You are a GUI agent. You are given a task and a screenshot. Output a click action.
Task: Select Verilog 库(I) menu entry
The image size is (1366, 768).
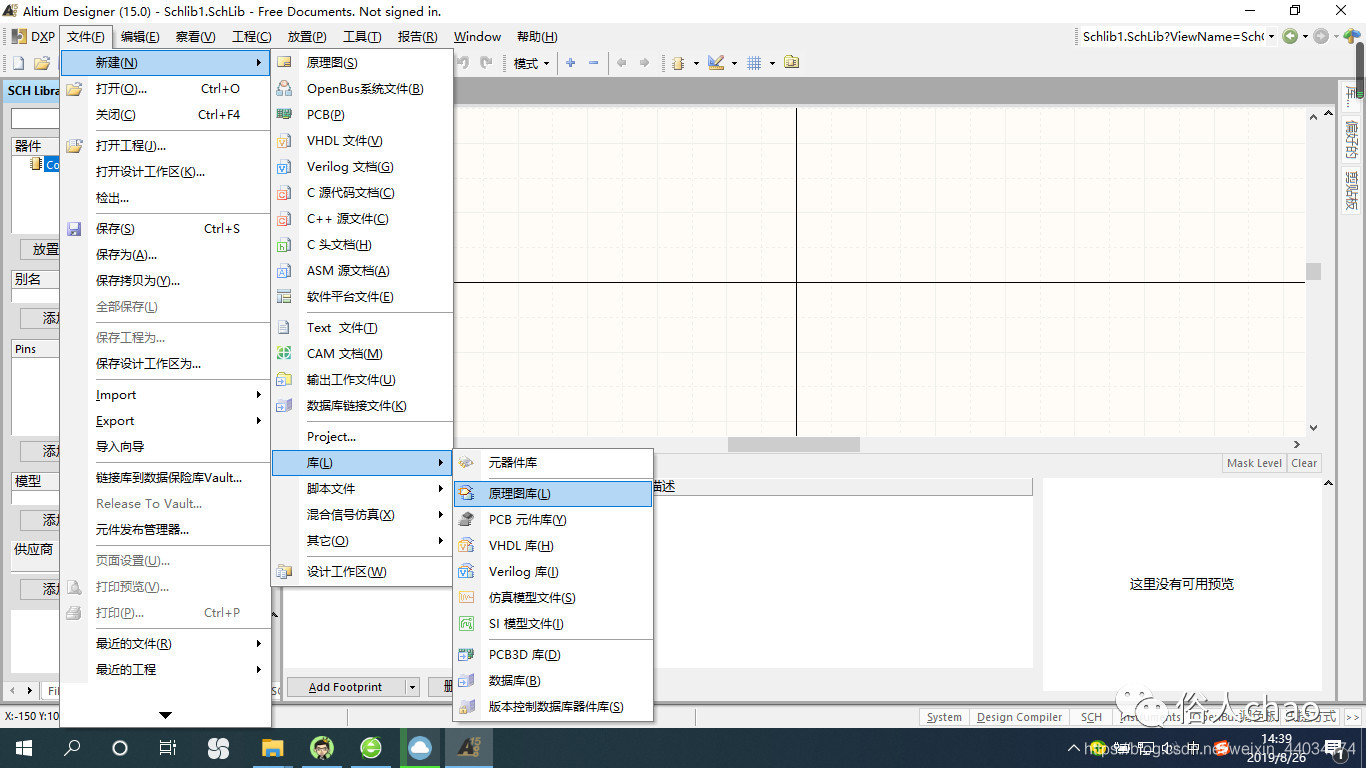pyautogui.click(x=552, y=572)
